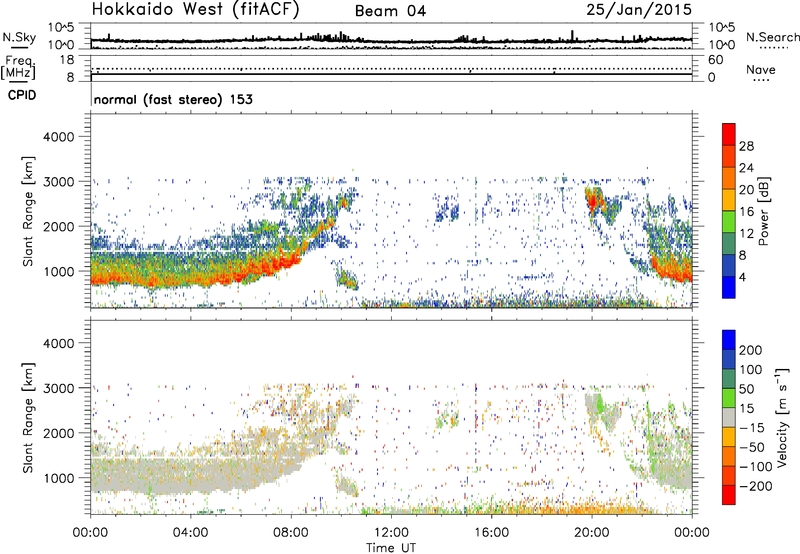Screen dimensions: 800x554
Task: Click the '3000' tick on velocity panel
Action: pos(59,388)
